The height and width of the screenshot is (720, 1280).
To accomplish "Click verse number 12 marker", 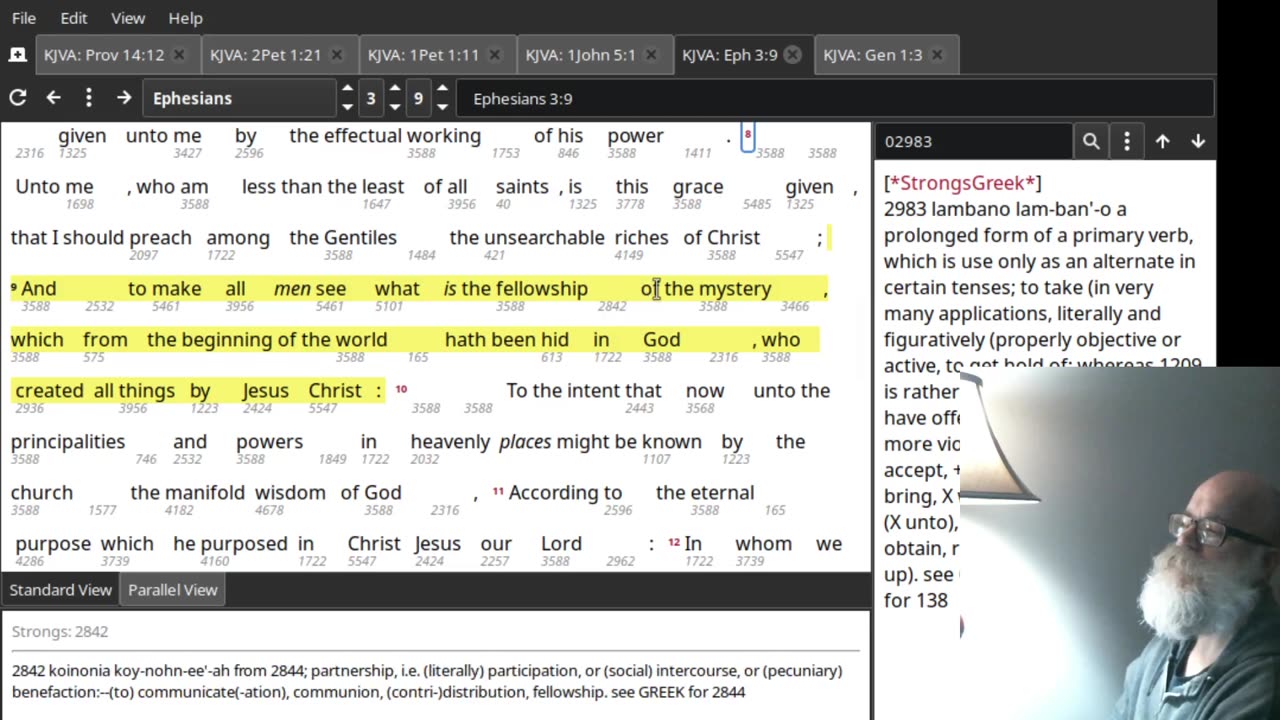I will (x=674, y=541).
